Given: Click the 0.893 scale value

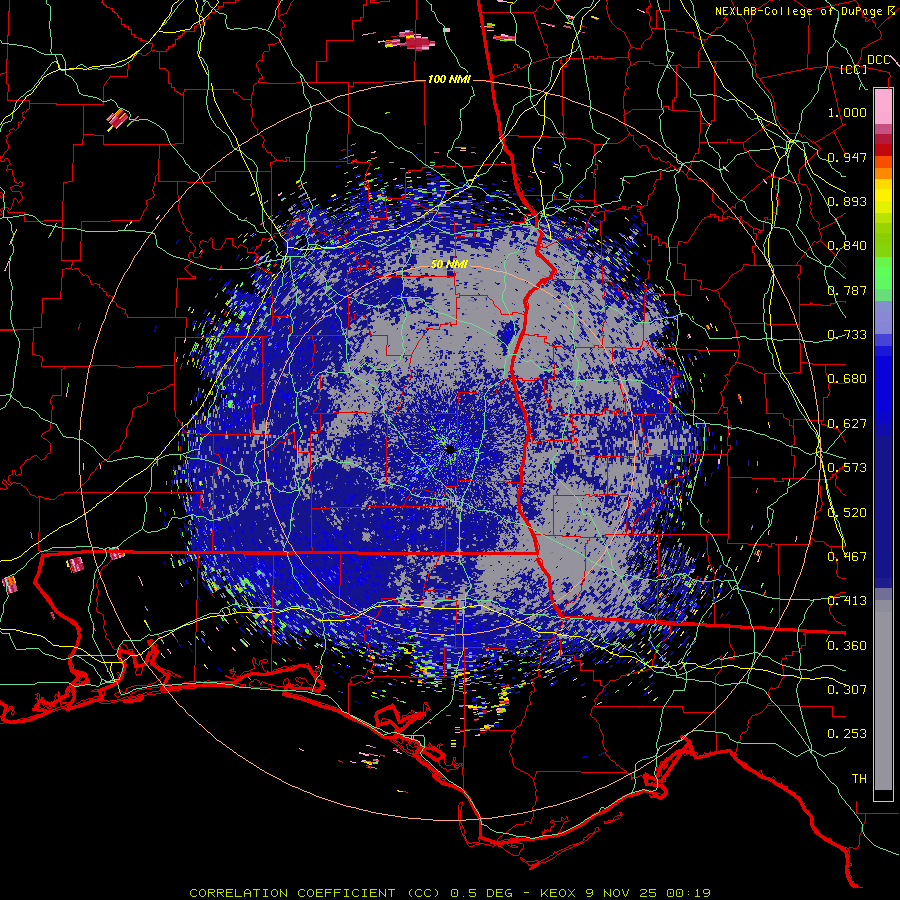Looking at the screenshot, I should click(x=847, y=201).
